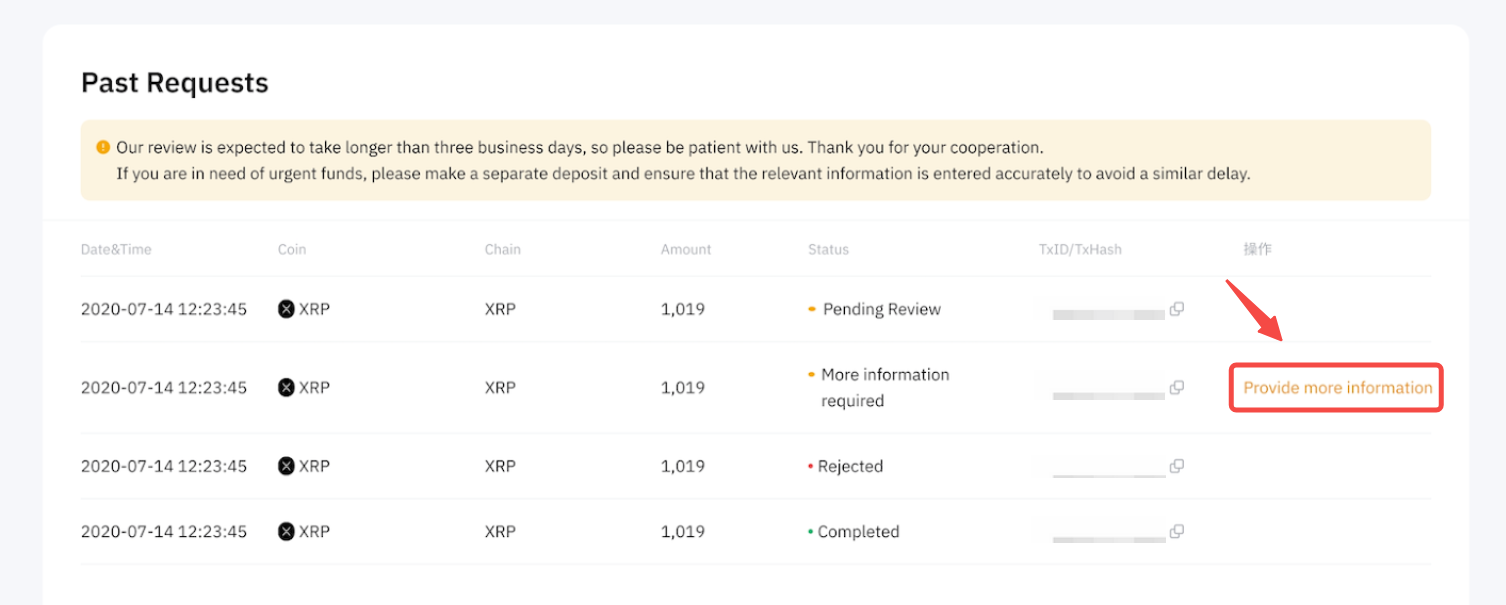Click the XRP coin icon in the Rejected row
The image size is (1506, 605).
[x=287, y=466]
